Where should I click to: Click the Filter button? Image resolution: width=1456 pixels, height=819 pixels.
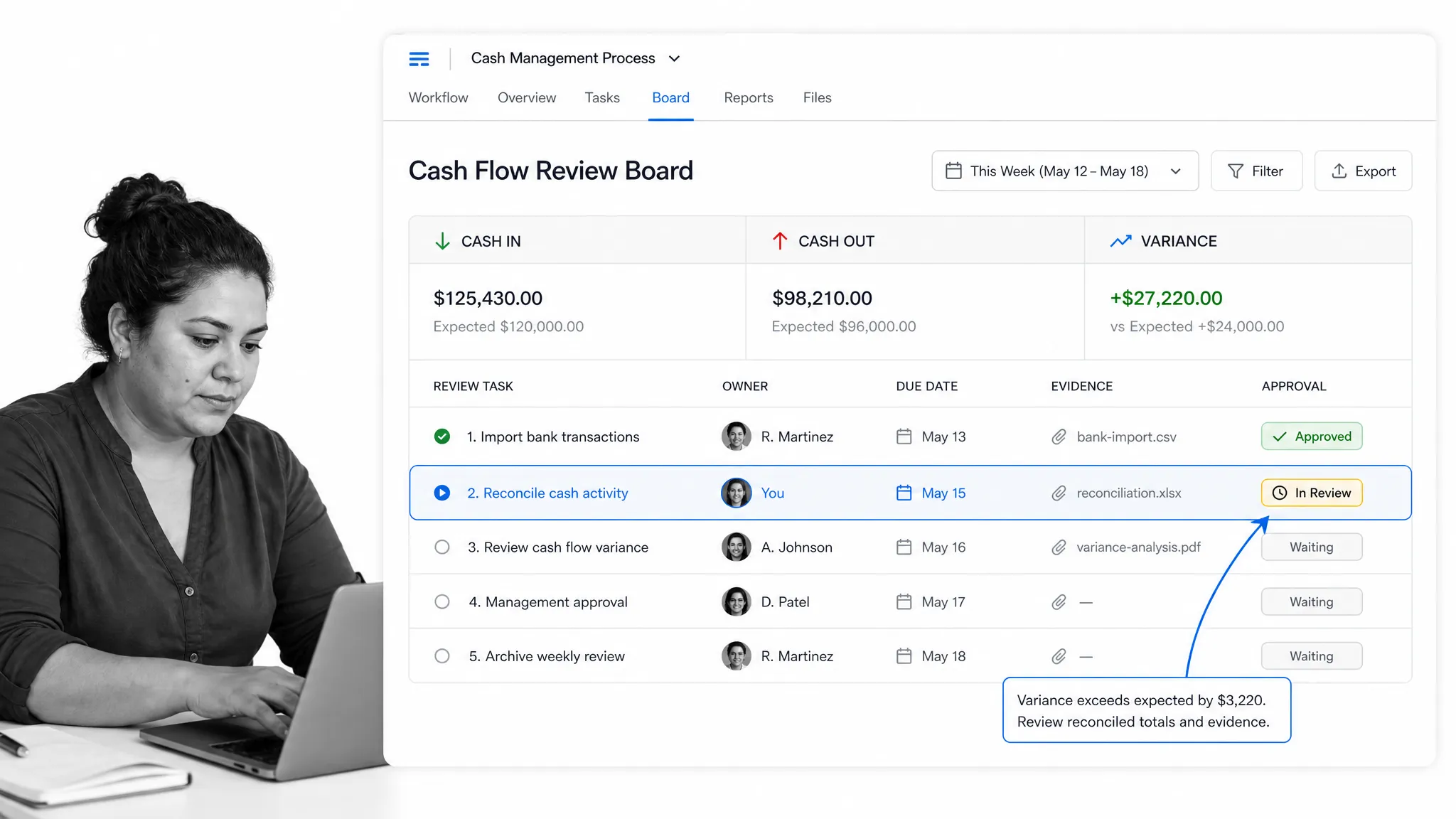click(1256, 171)
